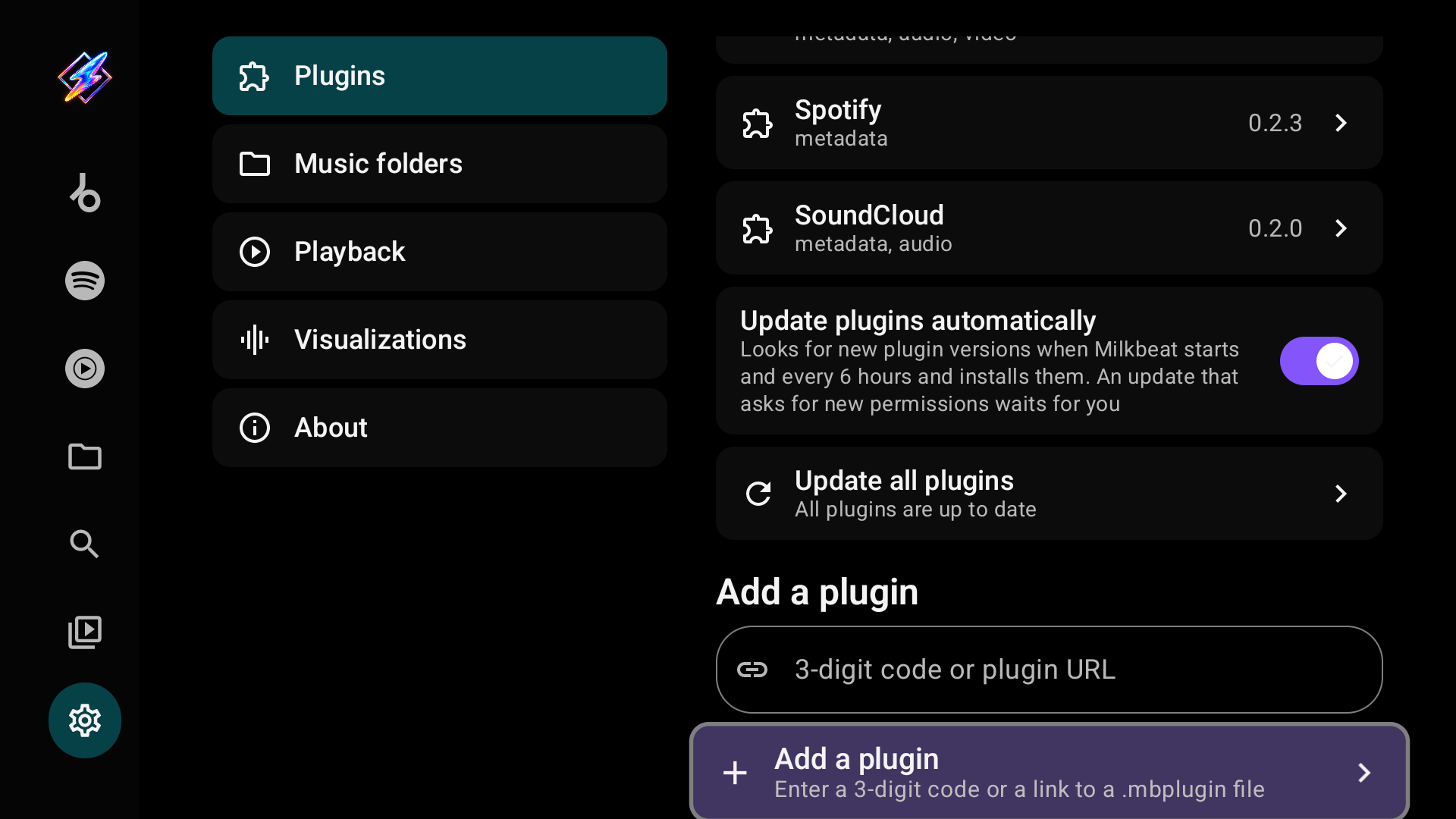Show the About section
Viewport: 1456px width, 819px height.
pos(440,428)
